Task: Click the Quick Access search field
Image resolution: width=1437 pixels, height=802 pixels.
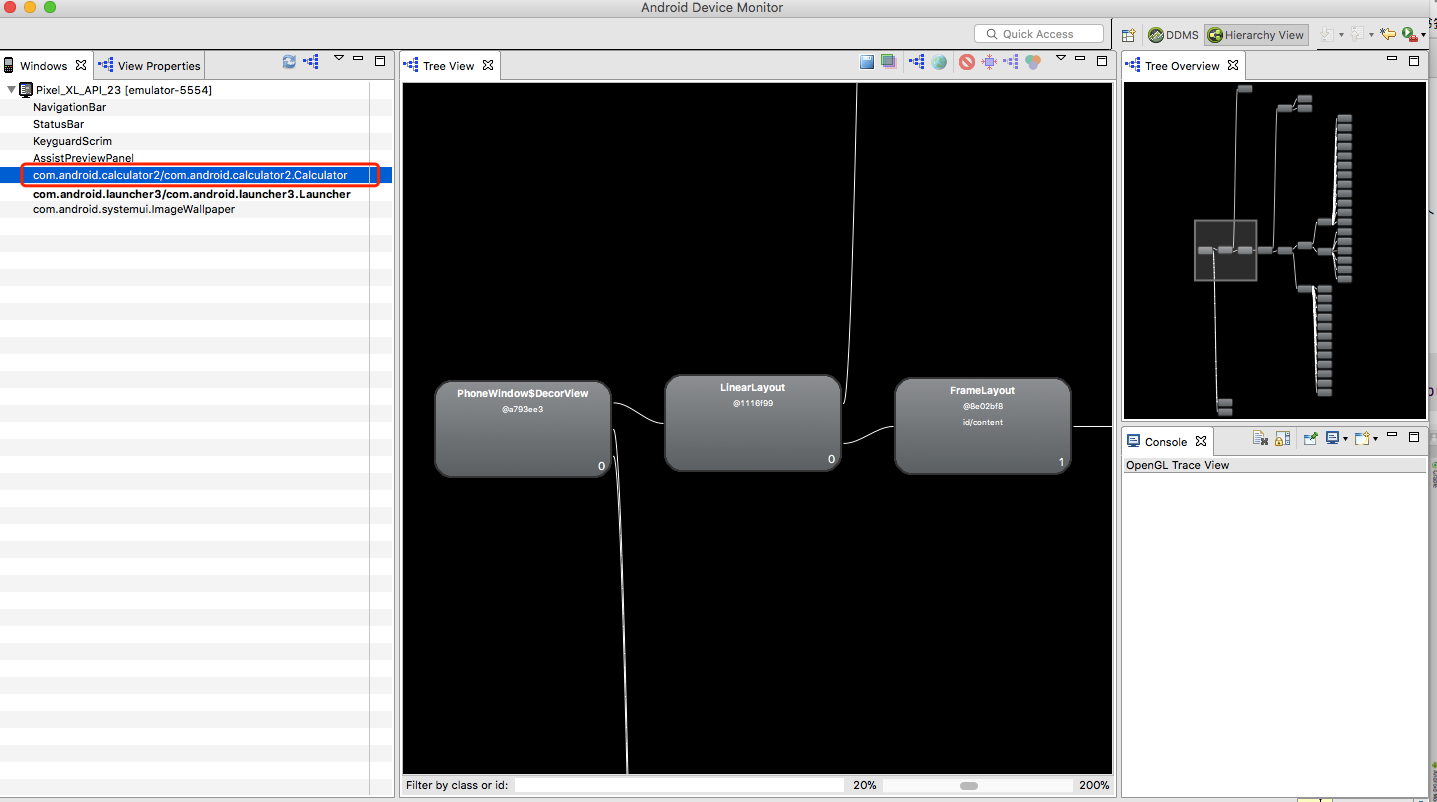Action: point(1039,34)
